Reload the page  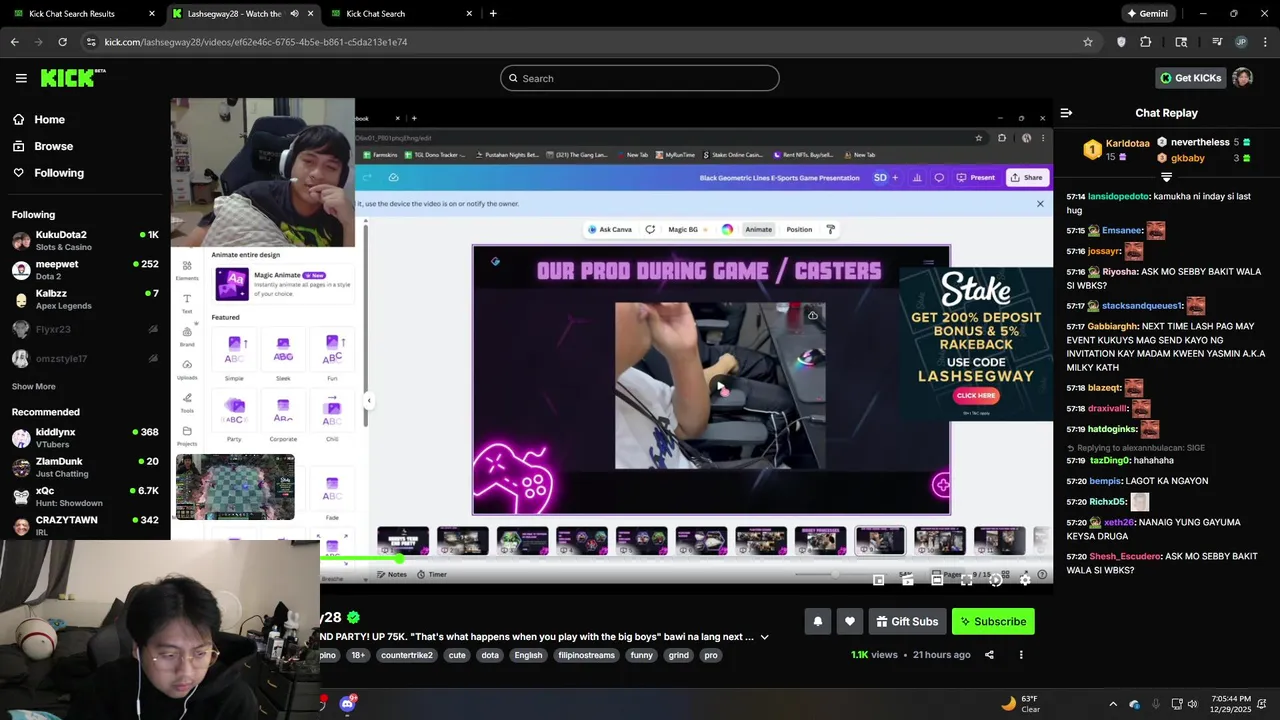[62, 42]
